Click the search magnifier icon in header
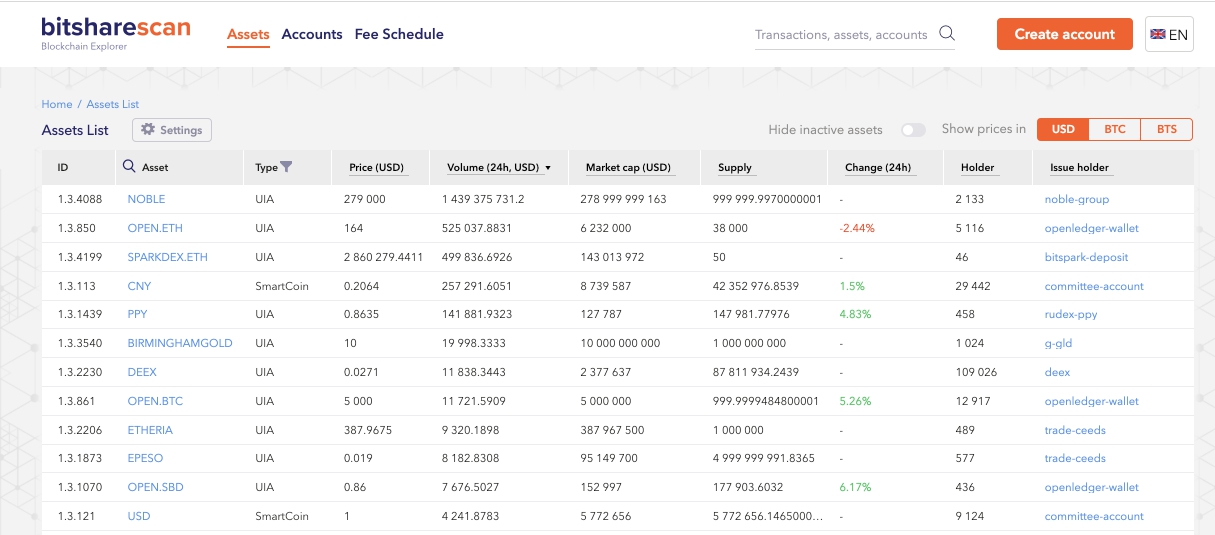This screenshot has width=1215, height=535. click(x=947, y=34)
